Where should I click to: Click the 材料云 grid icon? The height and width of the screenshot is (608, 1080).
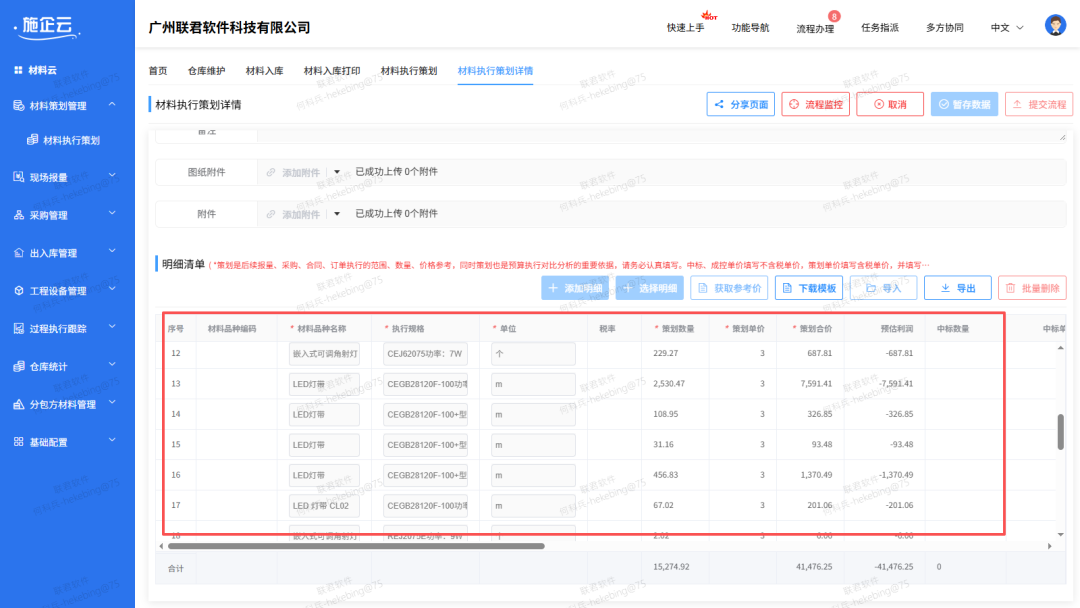(19, 70)
